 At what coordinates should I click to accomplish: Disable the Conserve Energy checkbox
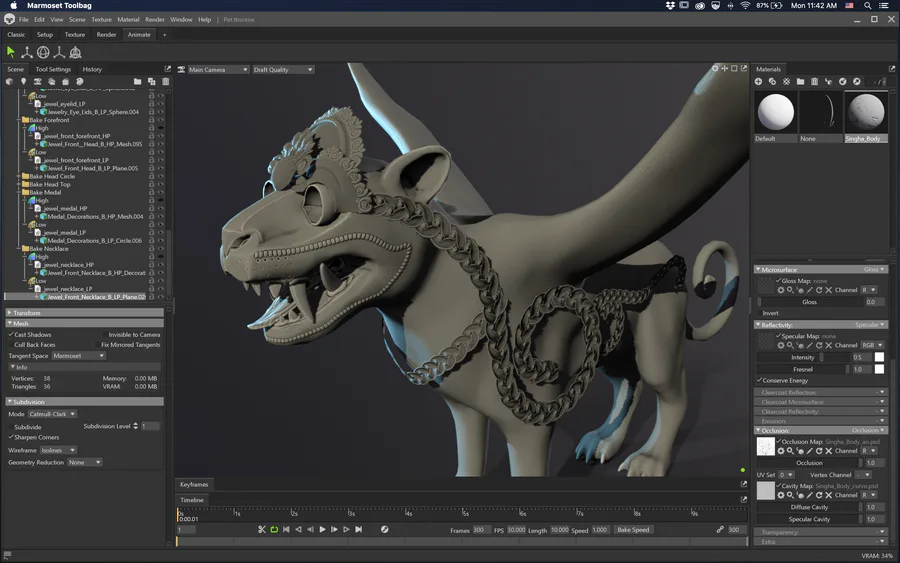coord(760,380)
